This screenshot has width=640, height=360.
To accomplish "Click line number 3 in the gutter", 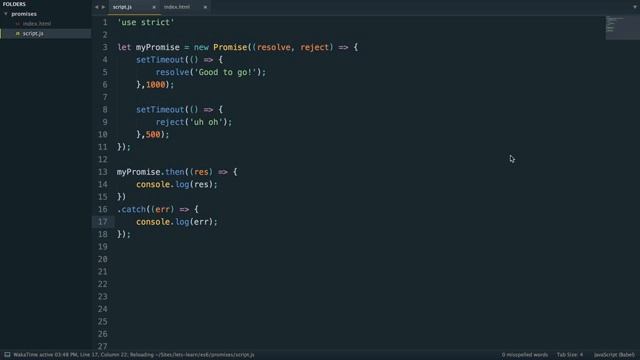I will [105, 47].
